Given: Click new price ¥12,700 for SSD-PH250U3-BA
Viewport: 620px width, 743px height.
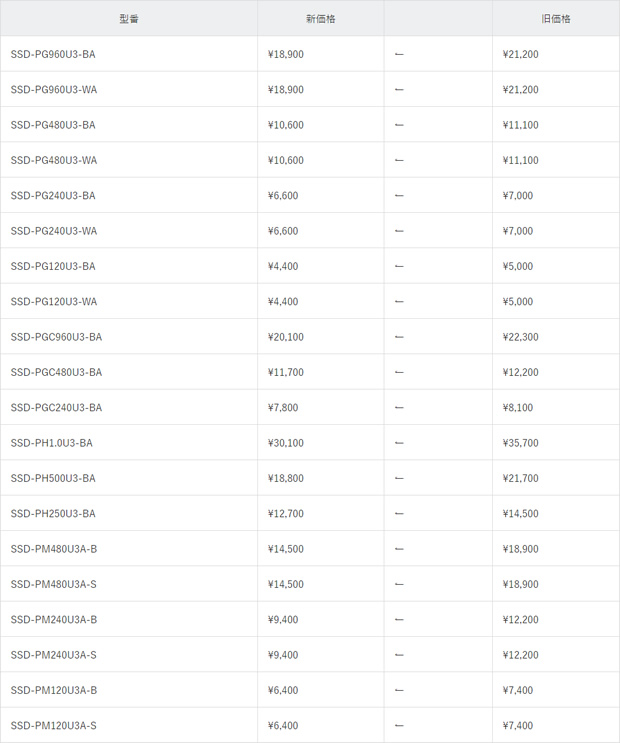Looking at the screenshot, I should 285,514.
